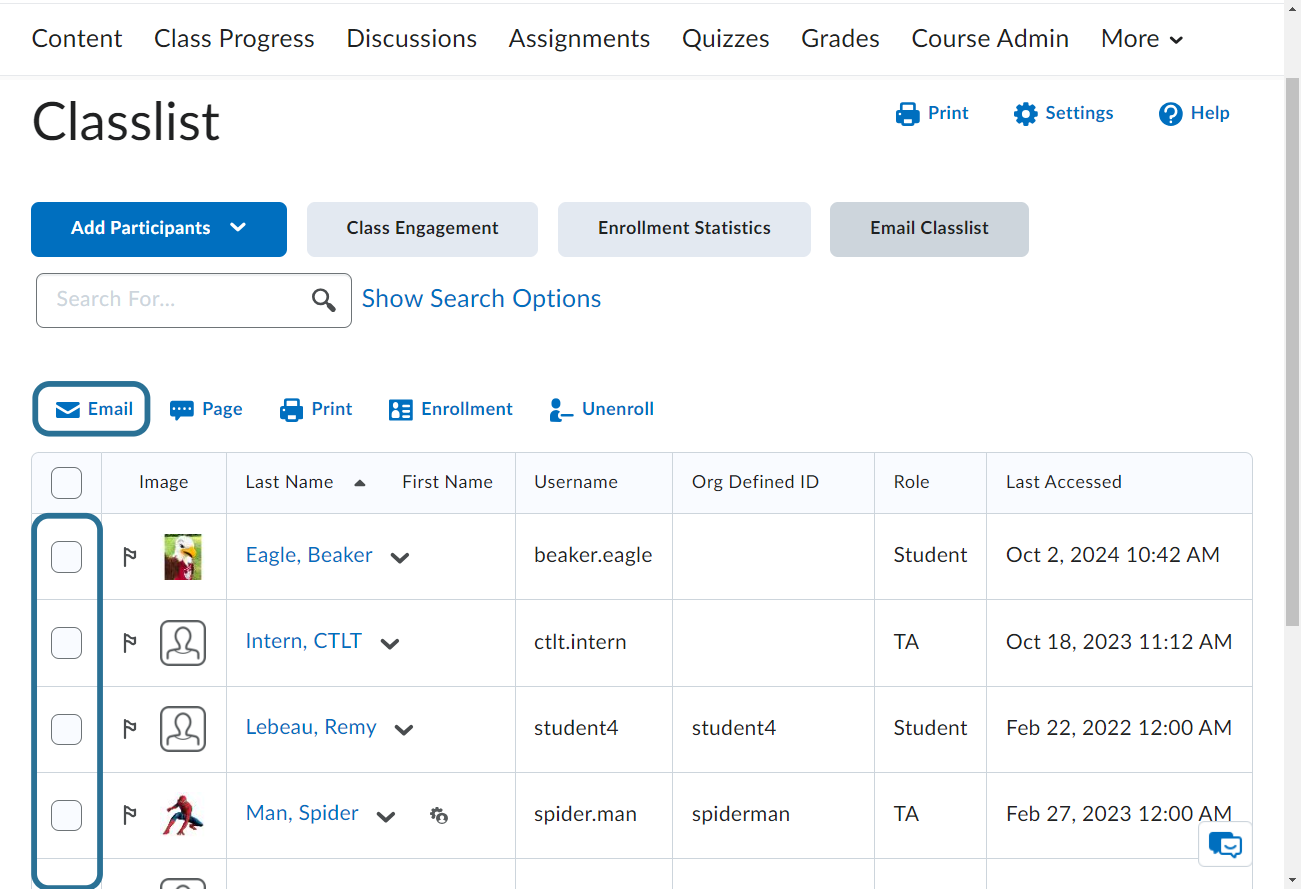Open Settings gear icon

click(1025, 114)
